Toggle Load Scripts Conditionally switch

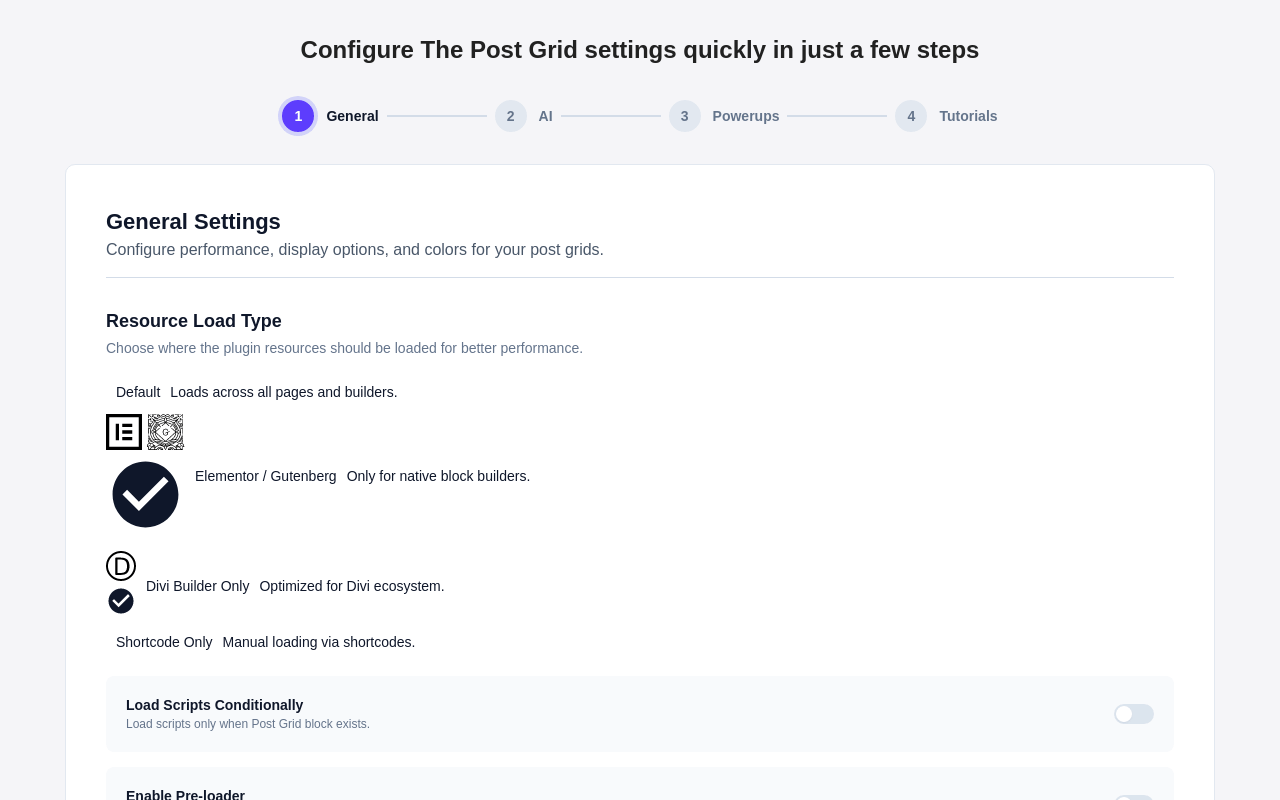point(1134,714)
